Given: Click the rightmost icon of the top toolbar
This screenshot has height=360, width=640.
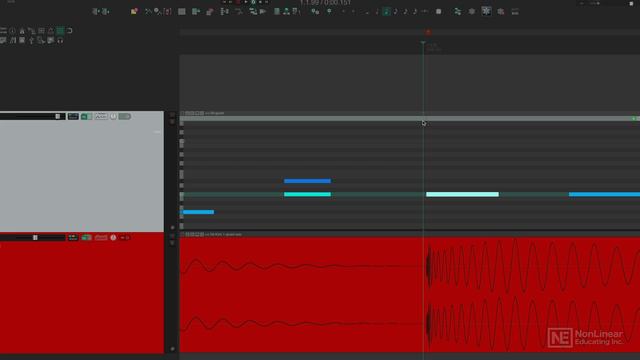Looking at the screenshot, I should 515,12.
